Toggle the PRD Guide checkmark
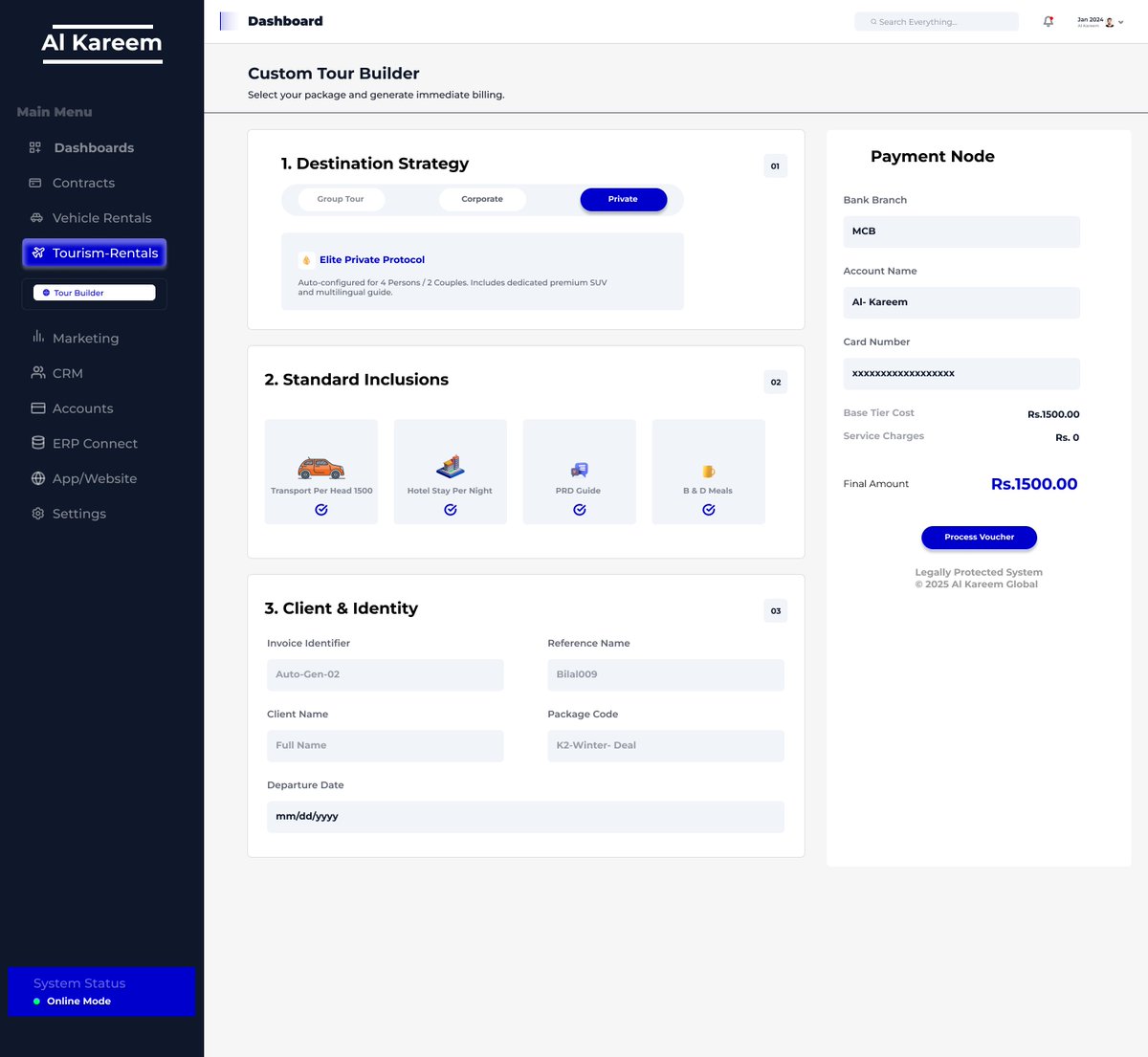 point(580,510)
